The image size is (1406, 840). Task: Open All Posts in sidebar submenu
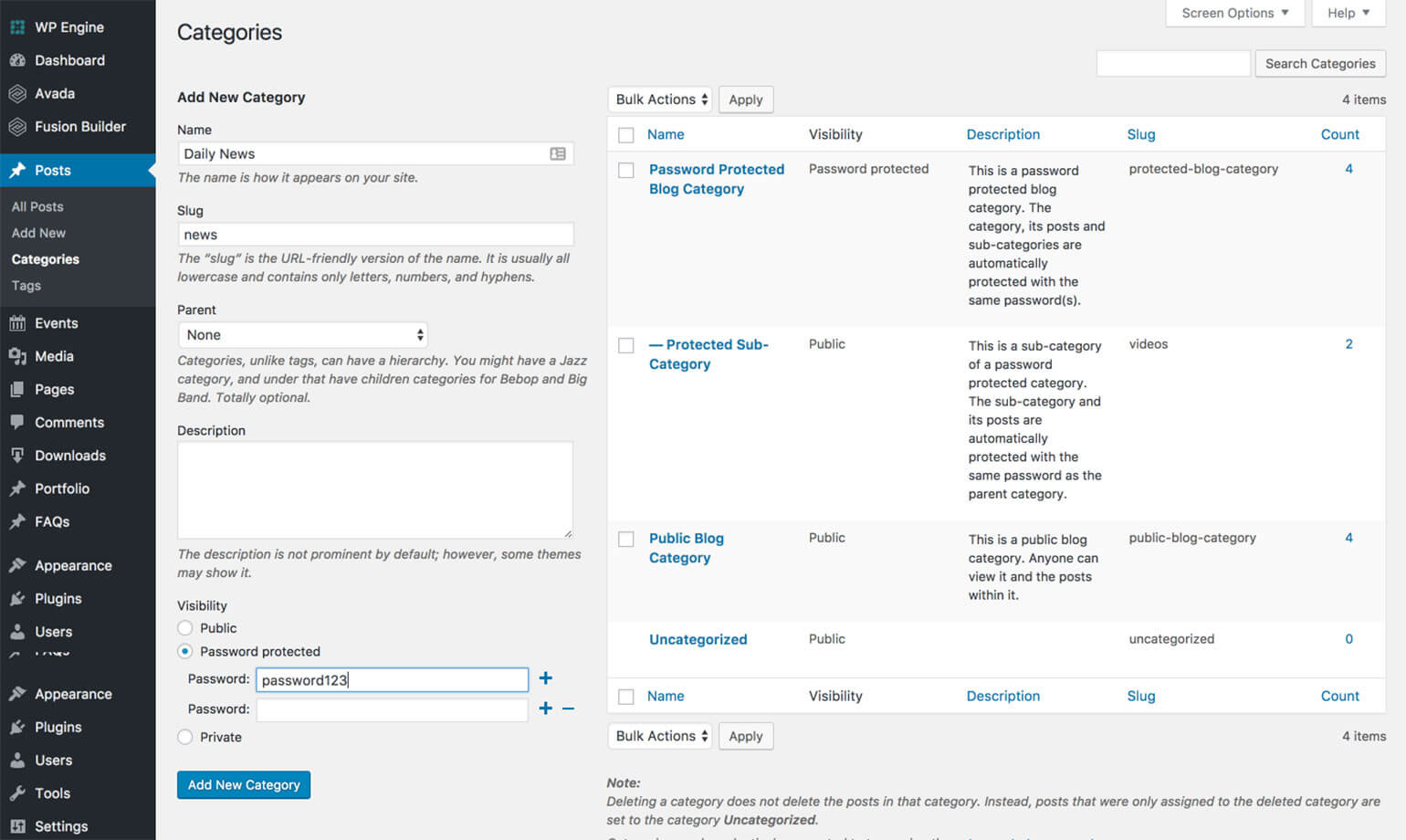pyautogui.click(x=37, y=206)
